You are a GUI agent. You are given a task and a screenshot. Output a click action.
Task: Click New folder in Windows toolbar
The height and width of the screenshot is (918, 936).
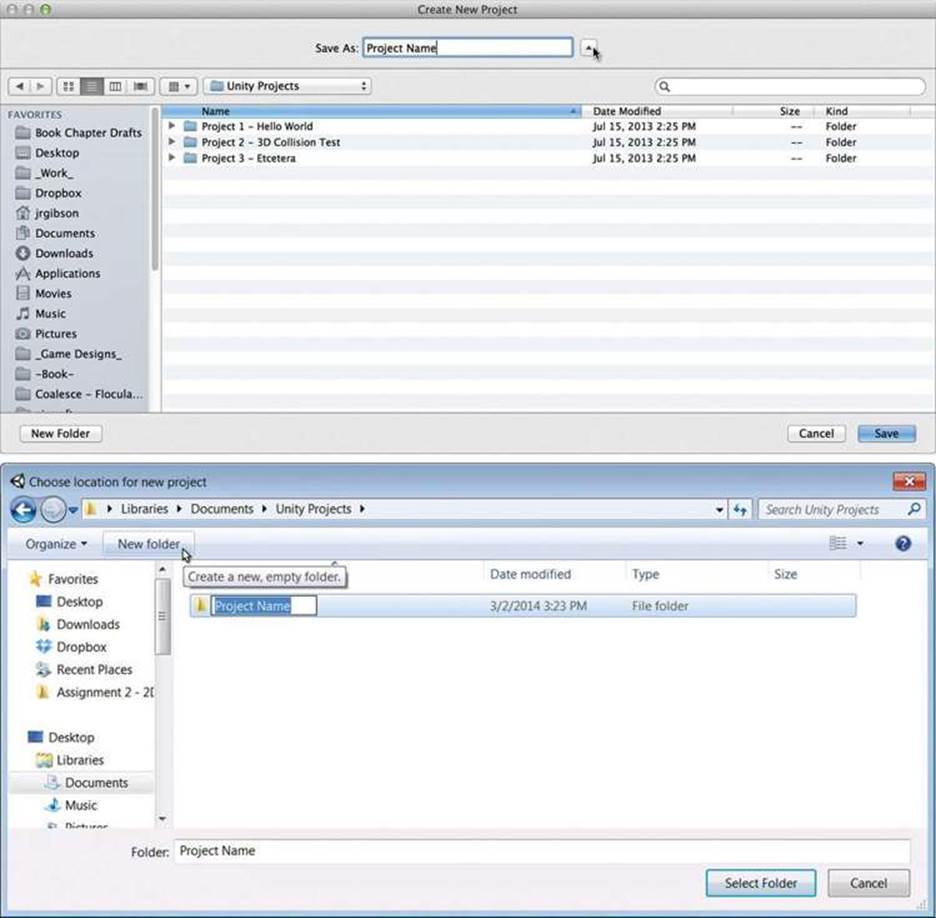pyautogui.click(x=149, y=544)
